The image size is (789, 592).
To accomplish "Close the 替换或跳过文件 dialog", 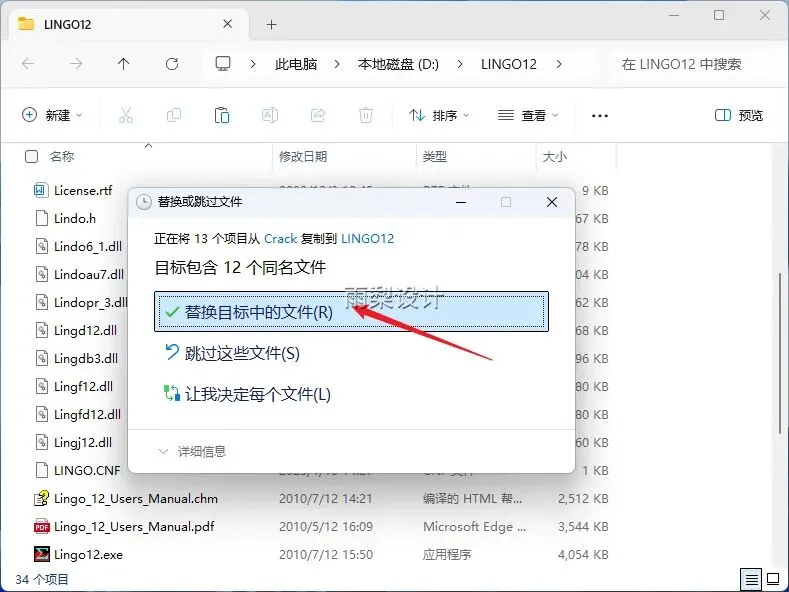I will coord(551,202).
